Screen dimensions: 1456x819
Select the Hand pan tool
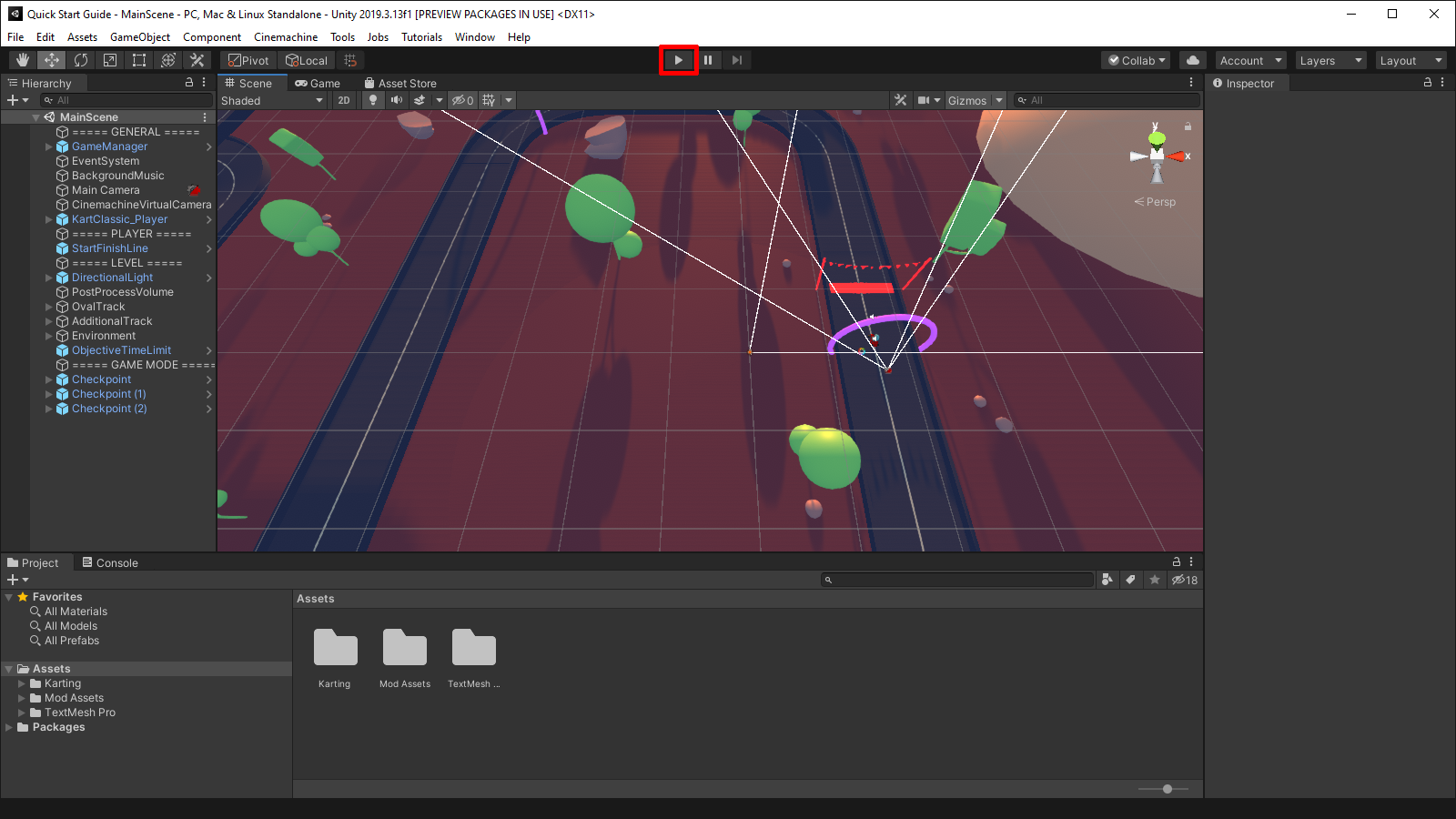click(22, 60)
